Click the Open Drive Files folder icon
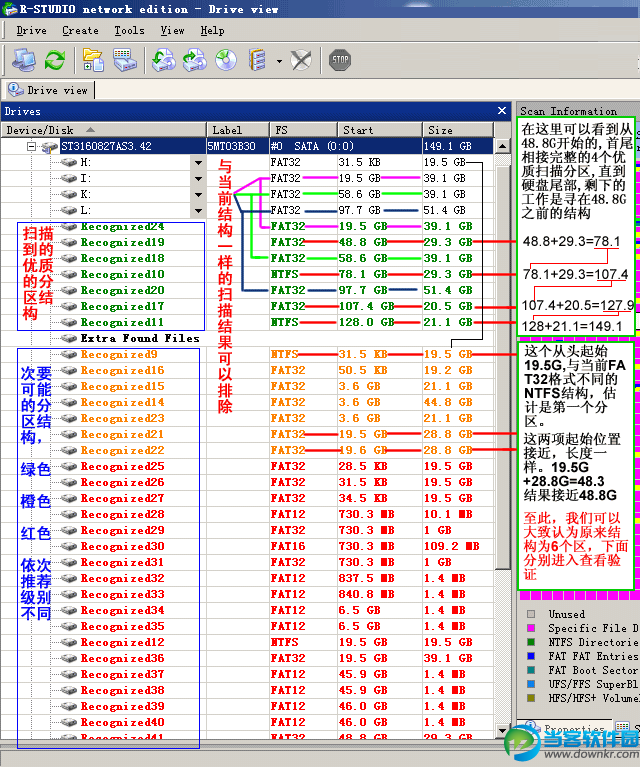The image size is (640, 768). (x=93, y=60)
